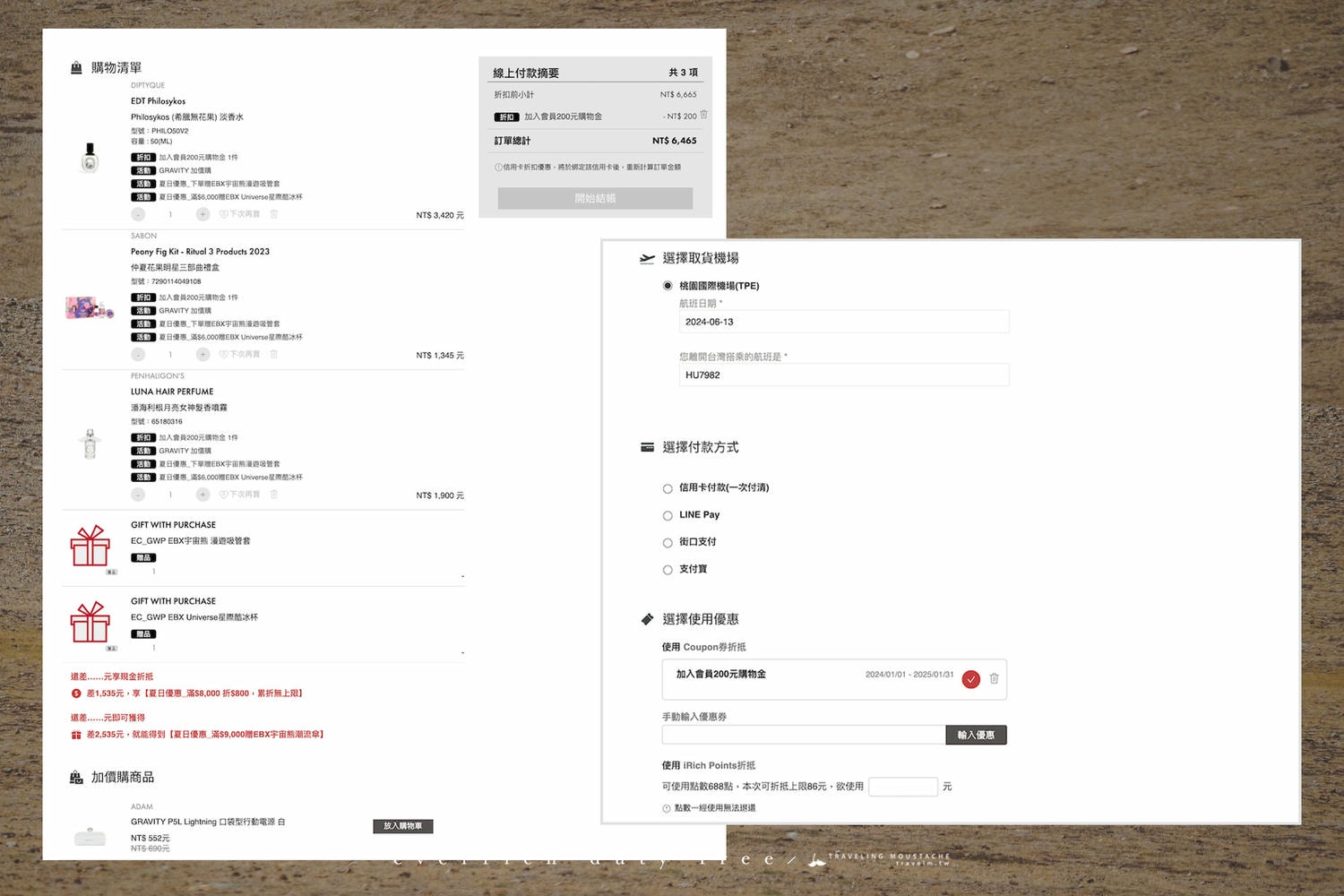Decrease quantity of EDT Philosykos item
This screenshot has width=1344, height=896.
(138, 214)
